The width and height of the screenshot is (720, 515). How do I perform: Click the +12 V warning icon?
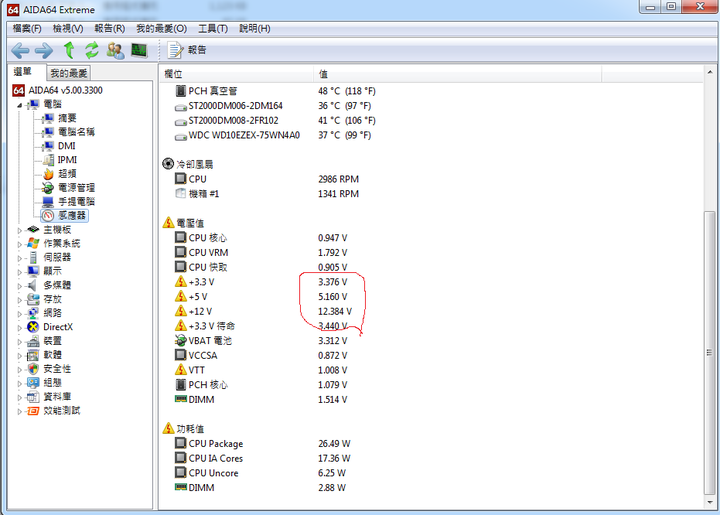[181, 311]
